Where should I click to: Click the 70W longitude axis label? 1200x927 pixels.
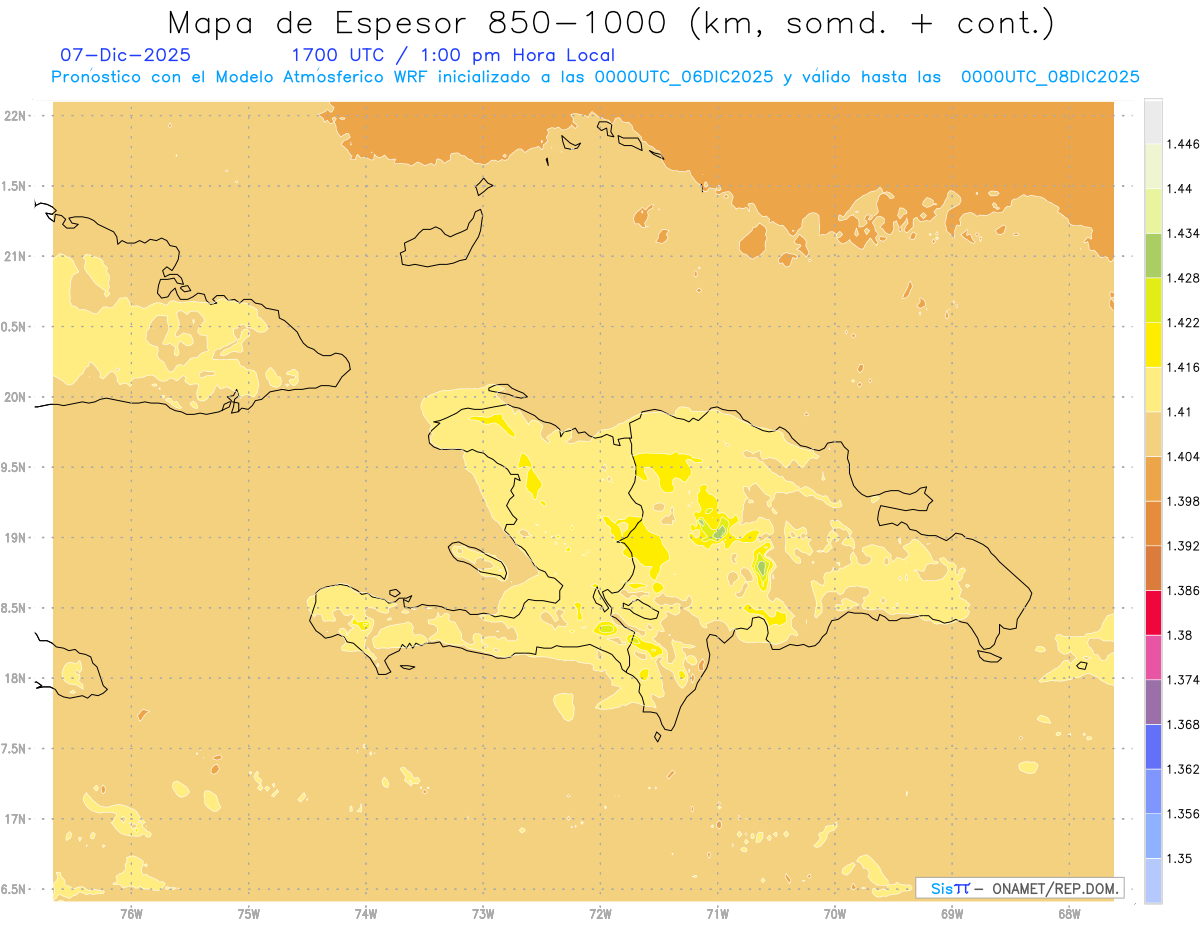(x=835, y=914)
